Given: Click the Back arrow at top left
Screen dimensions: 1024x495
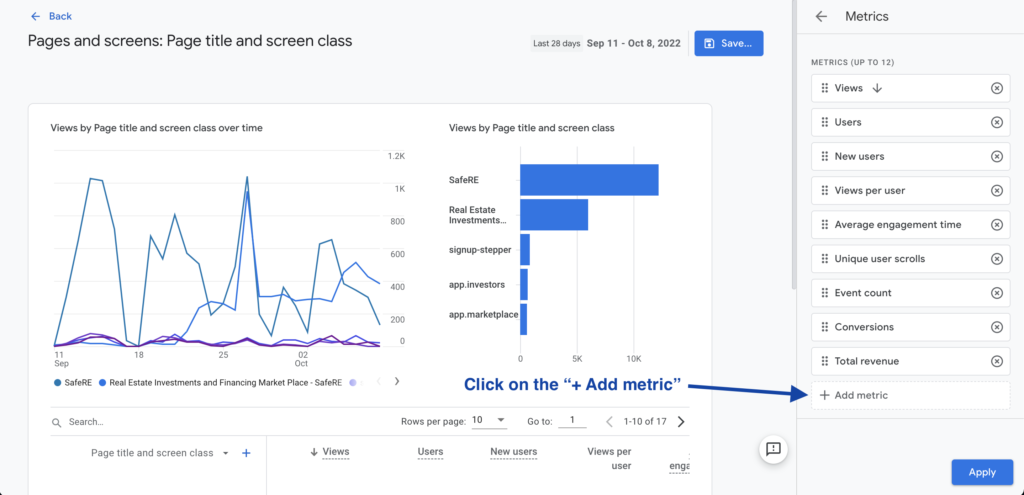Looking at the screenshot, I should (x=37, y=16).
